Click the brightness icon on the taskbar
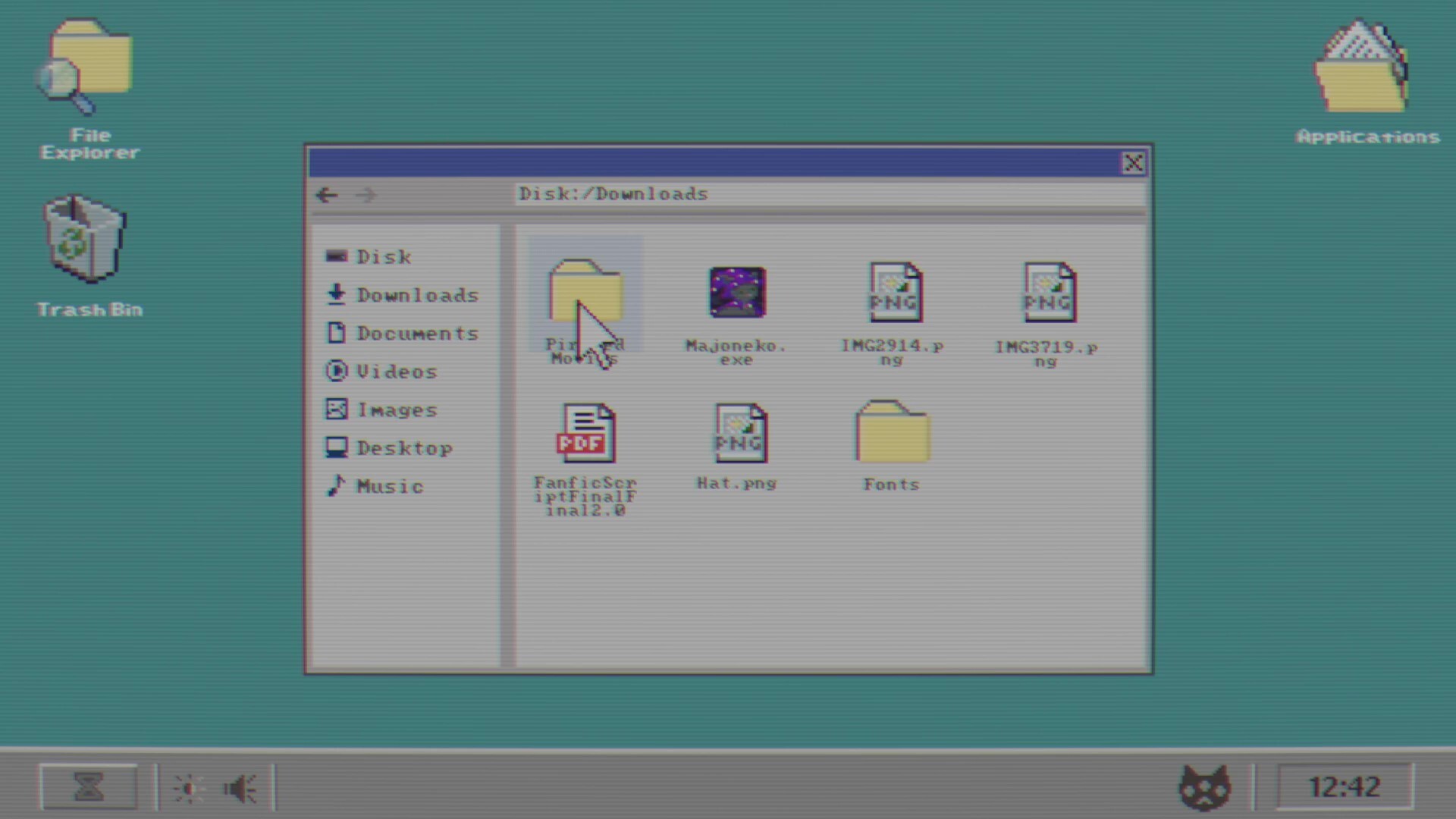This screenshot has width=1456, height=819. [188, 787]
